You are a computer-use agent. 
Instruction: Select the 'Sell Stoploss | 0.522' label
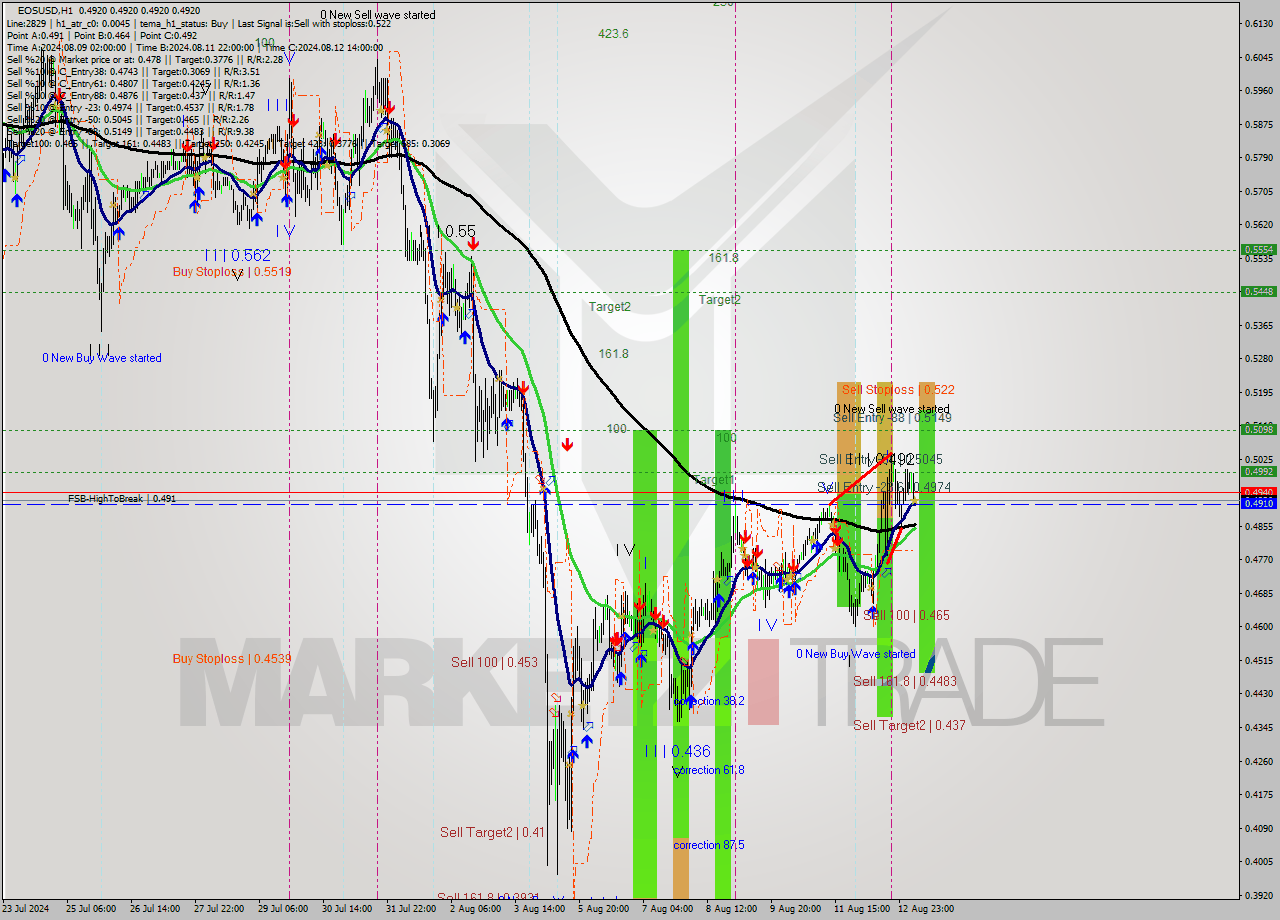click(897, 390)
